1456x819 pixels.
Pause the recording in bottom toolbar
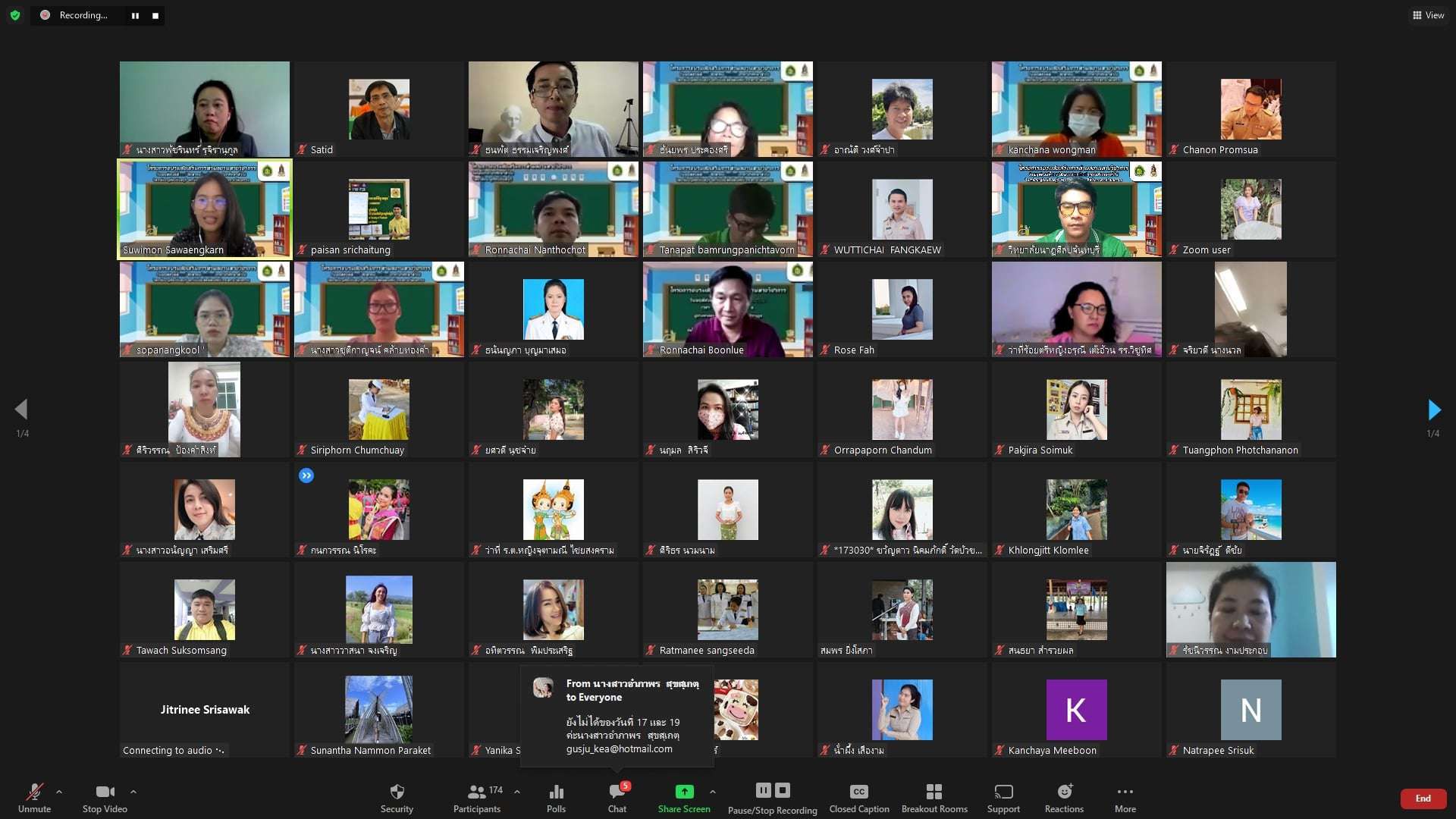(763, 790)
